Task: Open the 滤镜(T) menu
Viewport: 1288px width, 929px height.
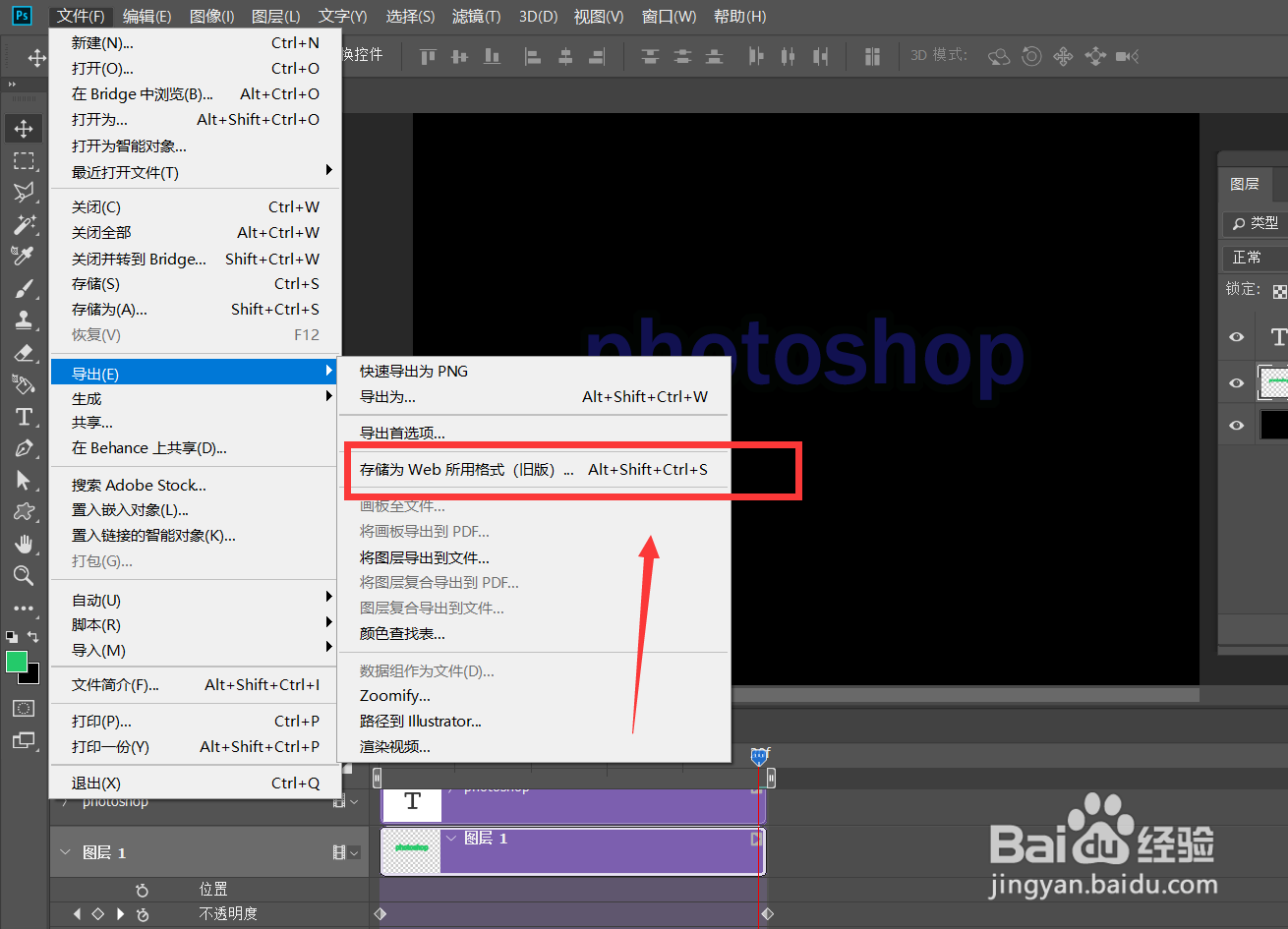Action: point(476,17)
